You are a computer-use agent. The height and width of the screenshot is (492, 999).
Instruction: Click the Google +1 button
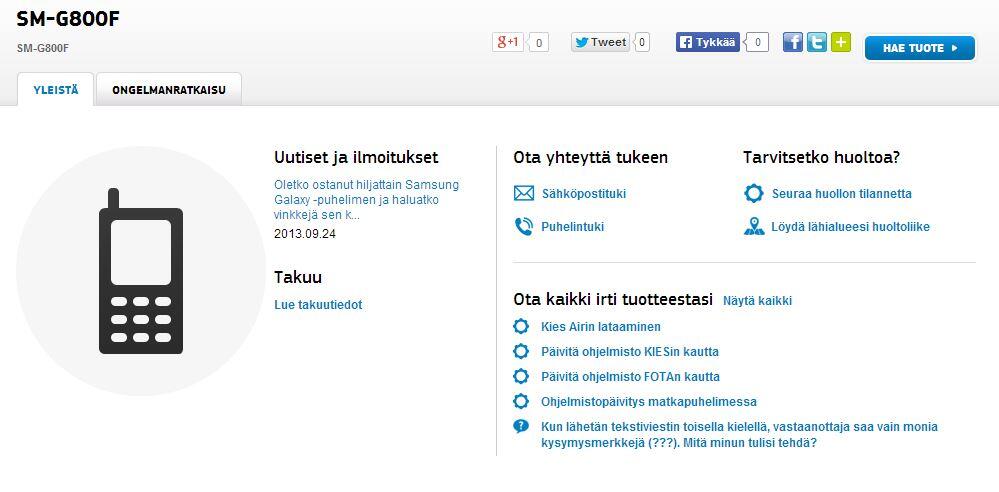pyautogui.click(x=507, y=42)
